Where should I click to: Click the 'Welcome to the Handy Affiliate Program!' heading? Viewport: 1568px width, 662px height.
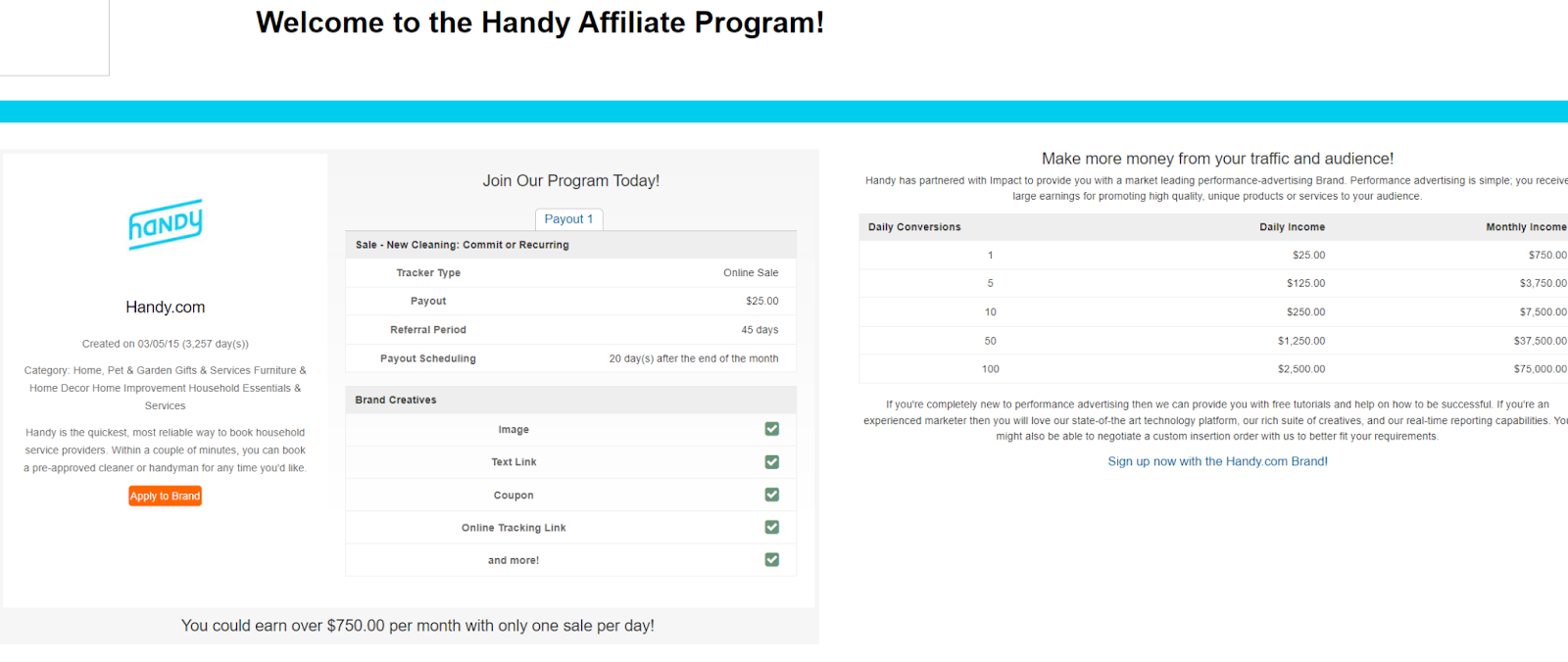(540, 23)
